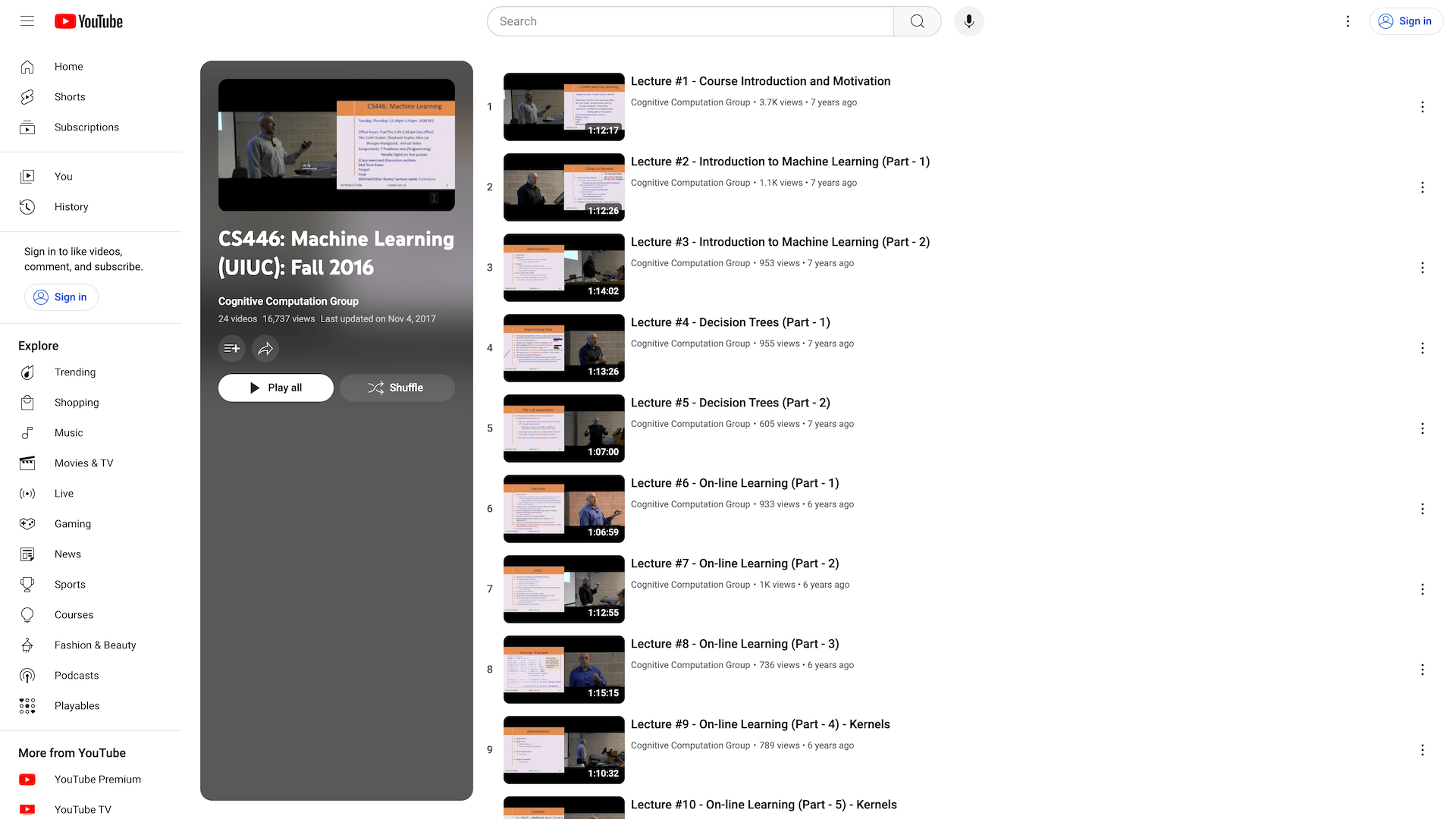The width and height of the screenshot is (1456, 819).
Task: Open watch History
Action: [91, 207]
